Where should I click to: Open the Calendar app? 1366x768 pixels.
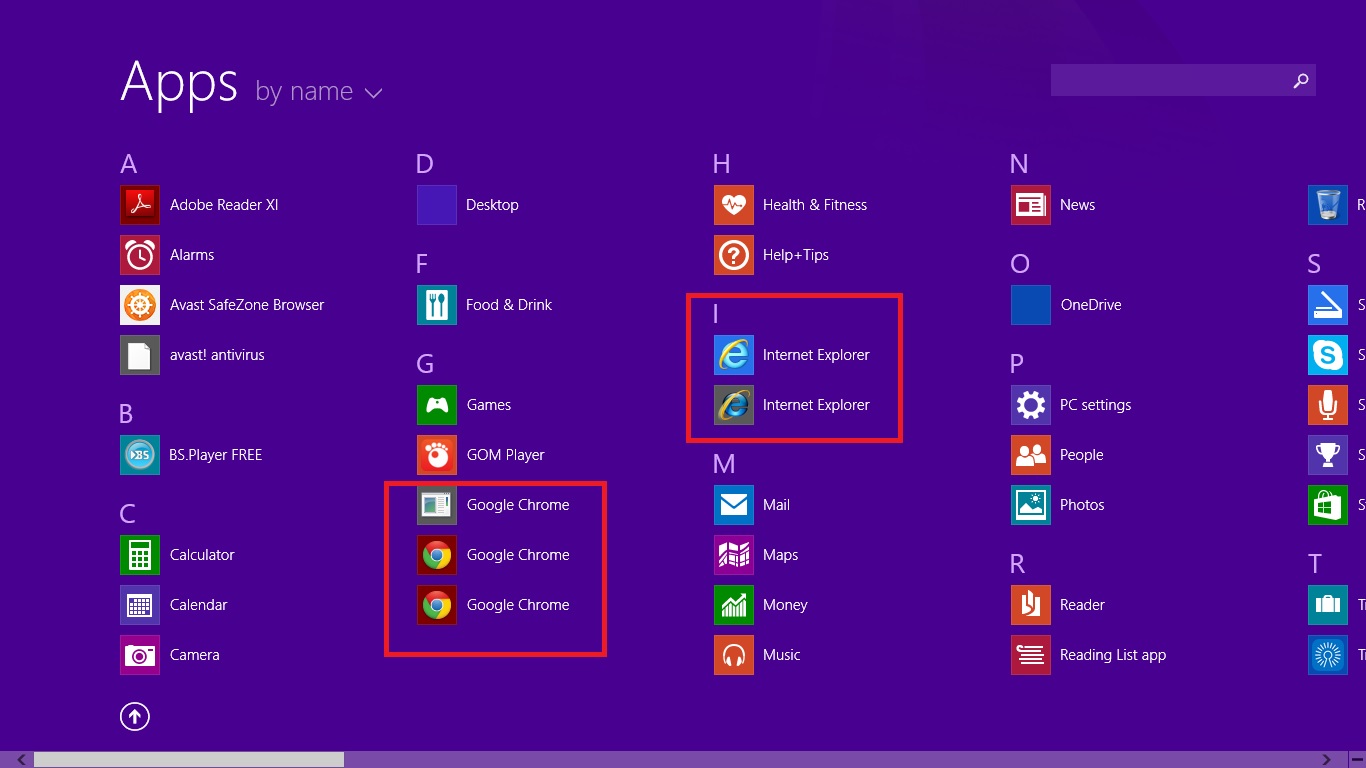(x=174, y=605)
